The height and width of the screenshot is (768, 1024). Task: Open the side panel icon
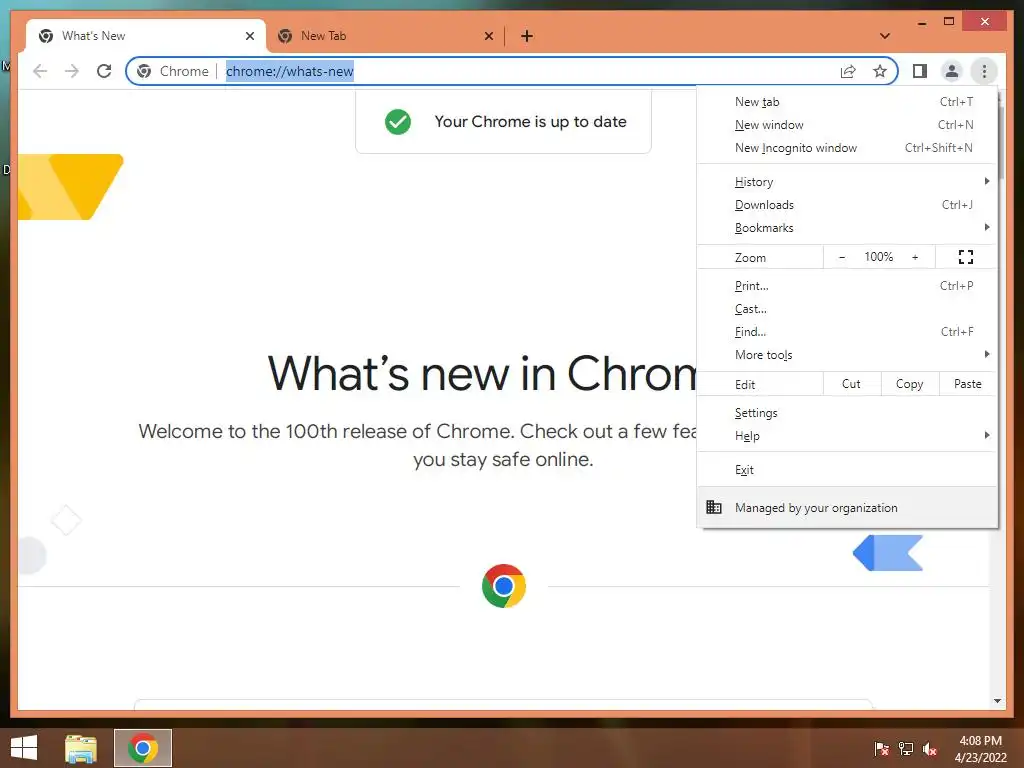pyautogui.click(x=920, y=71)
